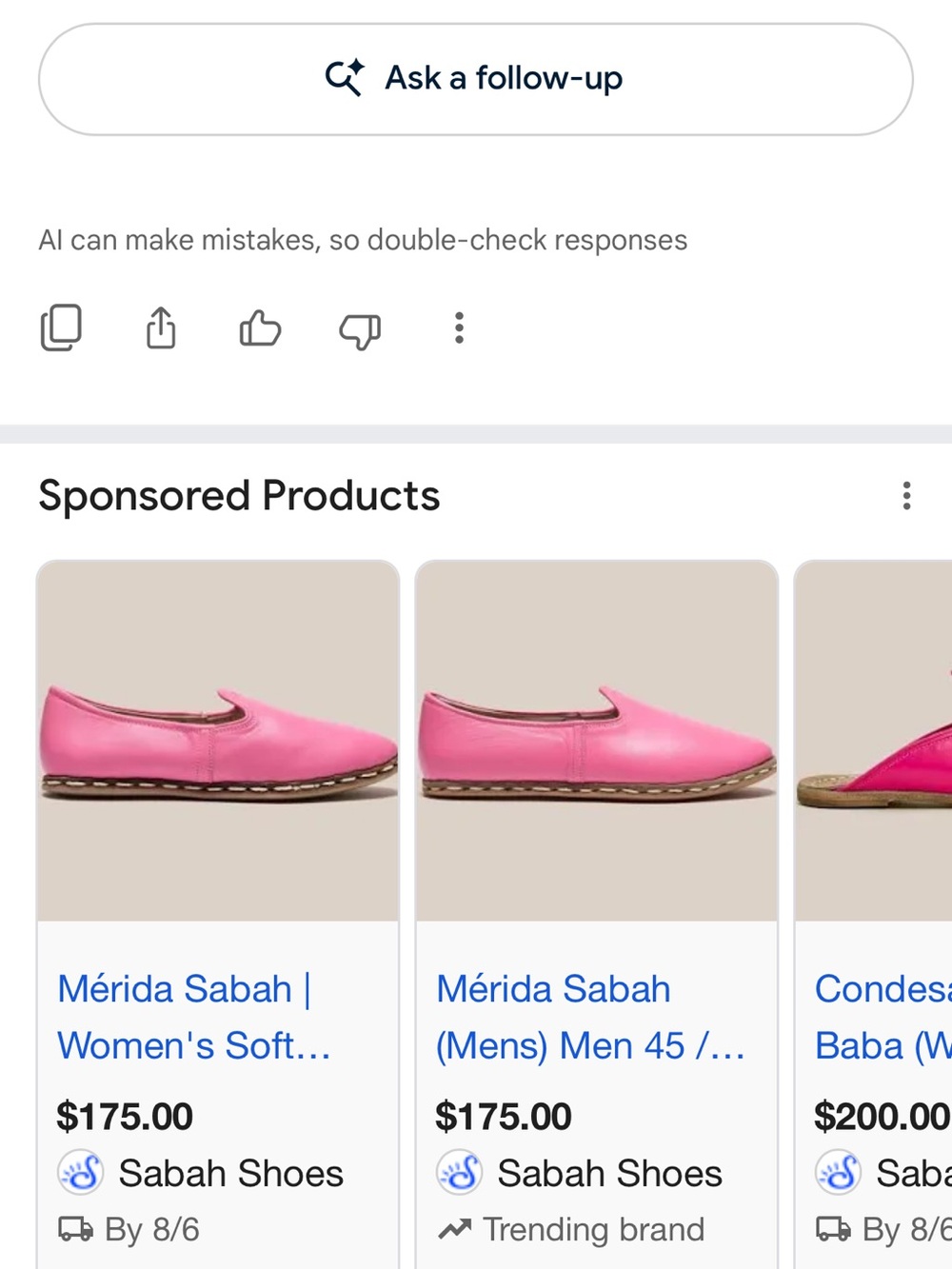Select $175.00 price of Mens shoe

click(x=504, y=1117)
